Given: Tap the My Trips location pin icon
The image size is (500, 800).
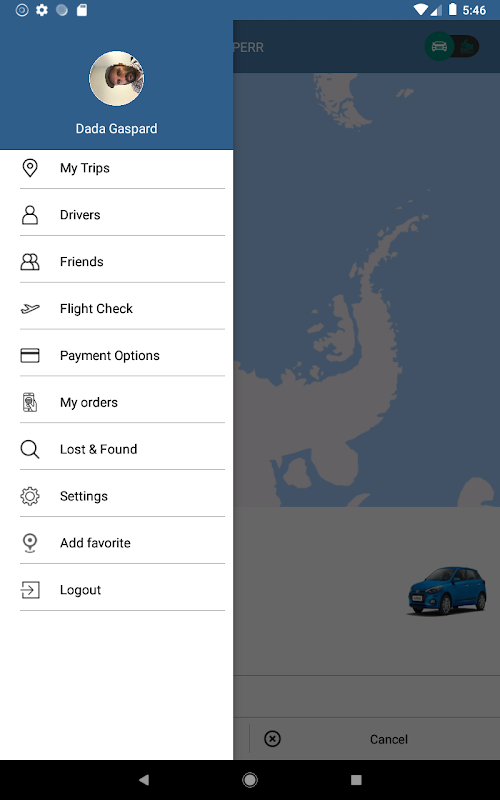Looking at the screenshot, I should [x=30, y=168].
